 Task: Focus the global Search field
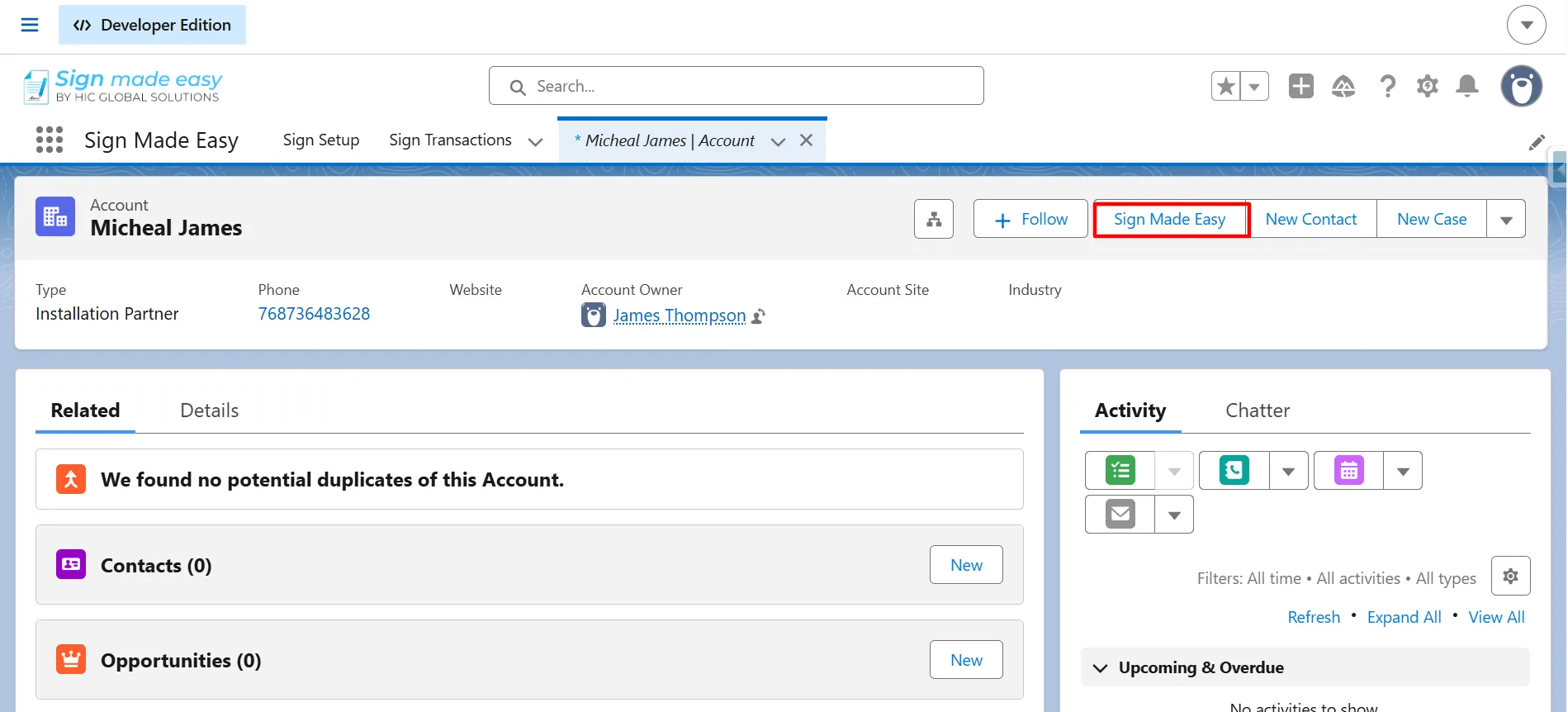pos(736,86)
